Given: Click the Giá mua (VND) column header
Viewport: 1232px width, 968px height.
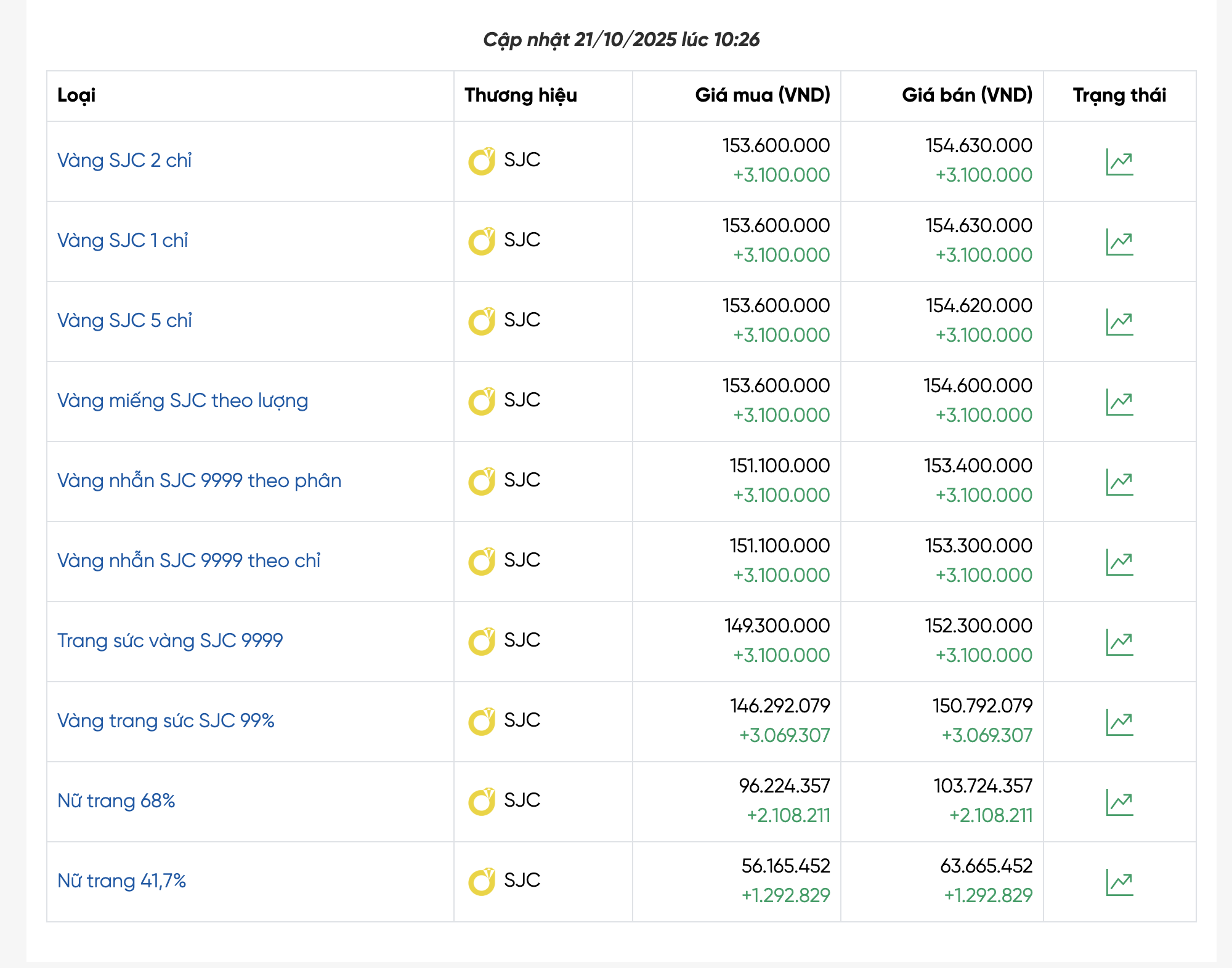Looking at the screenshot, I should [762, 95].
